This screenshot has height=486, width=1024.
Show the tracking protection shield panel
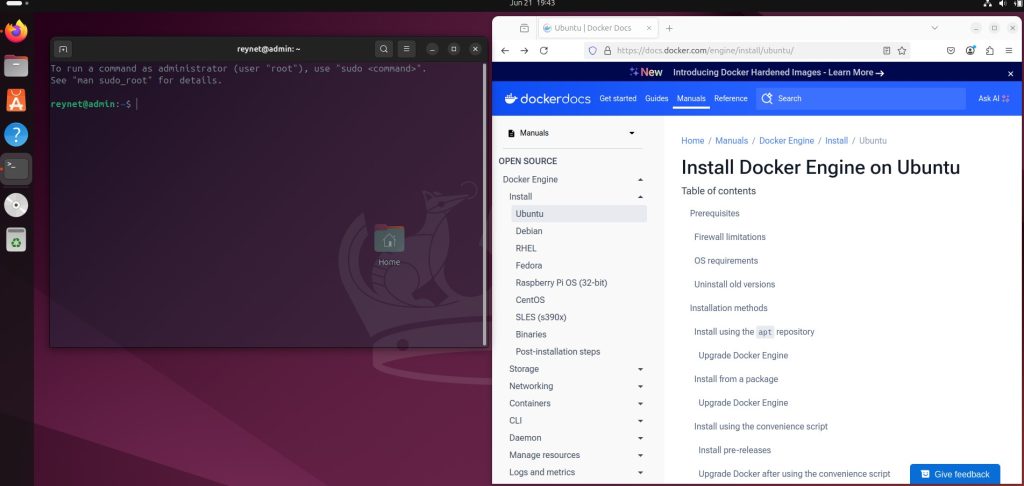(593, 50)
